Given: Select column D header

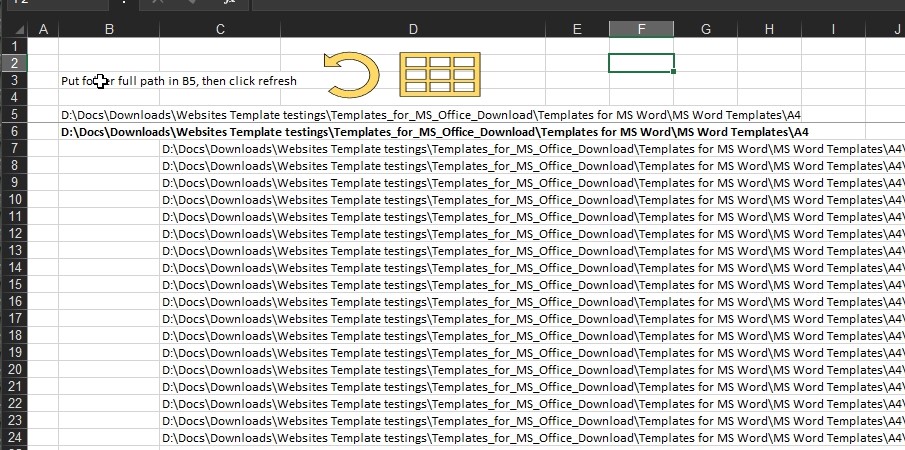Looking at the screenshot, I should click(413, 30).
